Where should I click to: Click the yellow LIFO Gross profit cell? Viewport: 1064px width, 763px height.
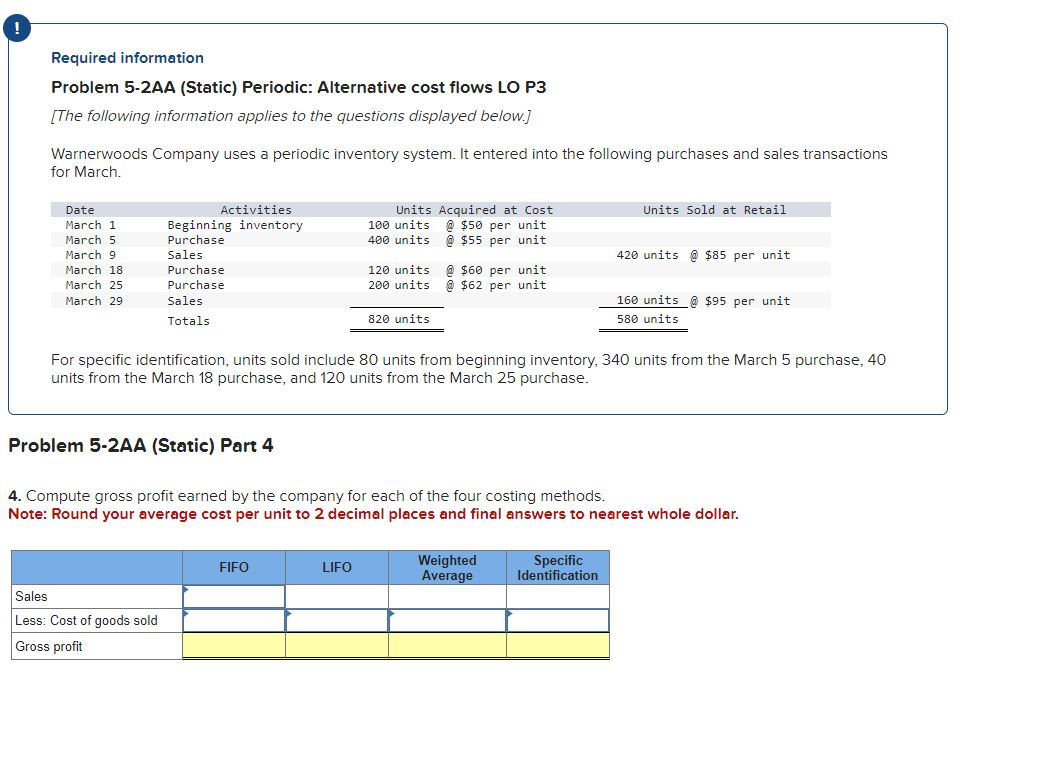tap(337, 644)
